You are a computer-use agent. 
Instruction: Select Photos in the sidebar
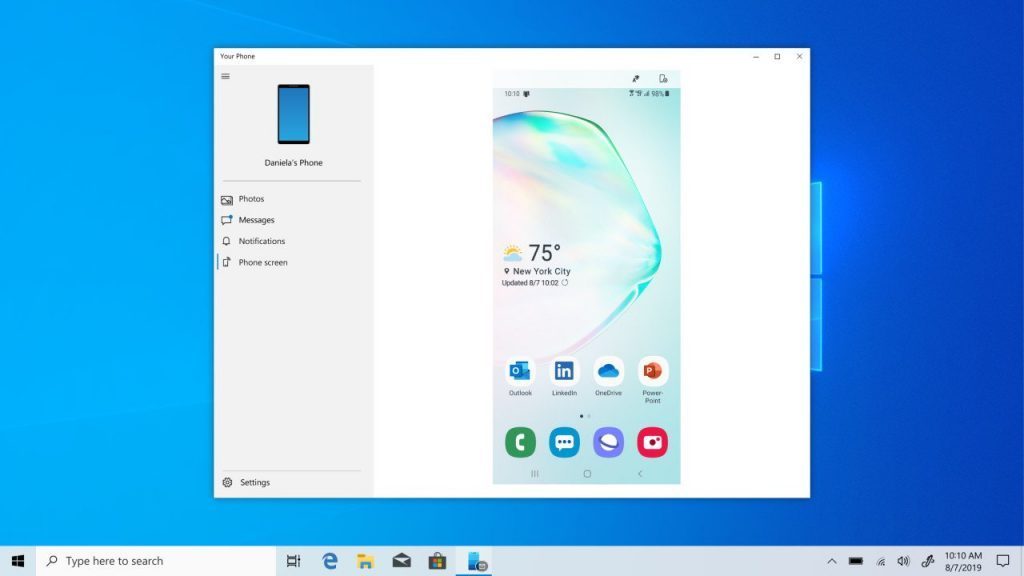coord(251,199)
